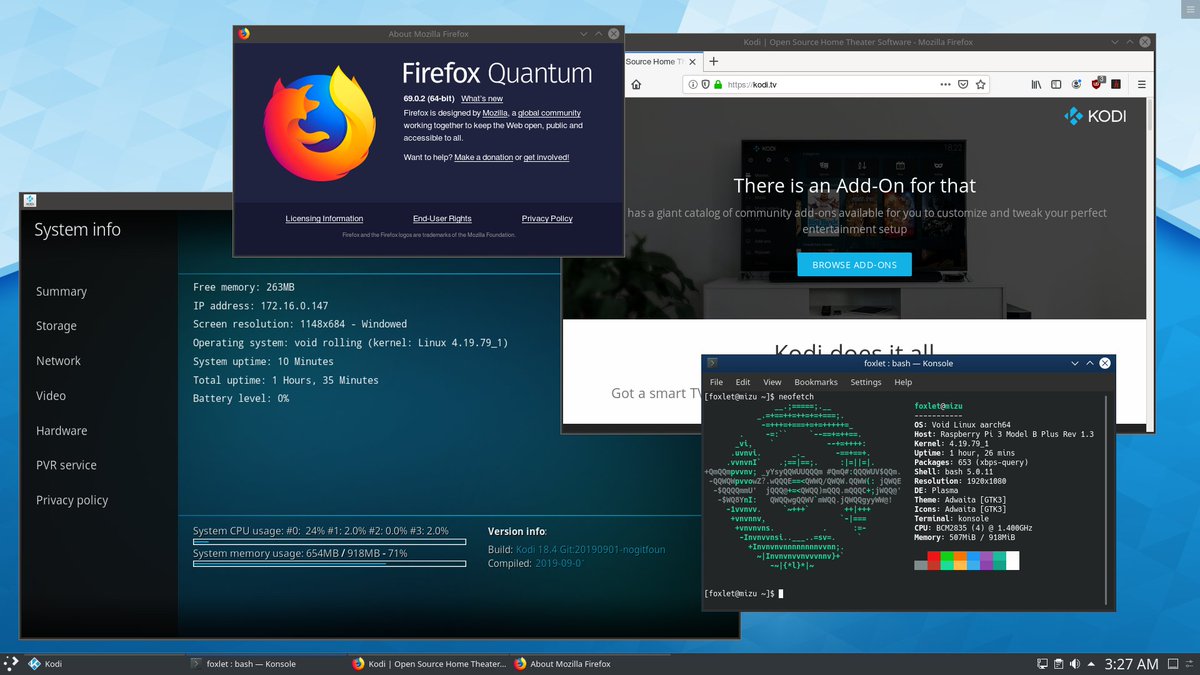The height and width of the screenshot is (675, 1200).
Task: Open Firefox account avatar icon
Action: [1077, 85]
